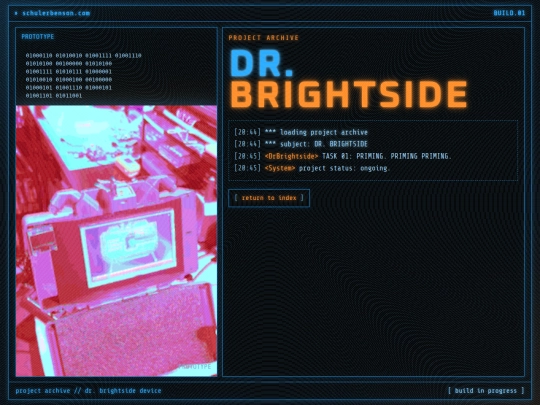540x405 pixels.
Task: Select 'project status: ongoing.' text
Action: pyautogui.click(x=344, y=168)
